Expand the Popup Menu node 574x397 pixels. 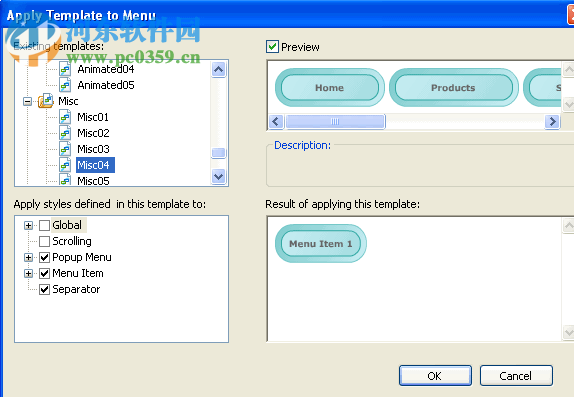[28, 257]
